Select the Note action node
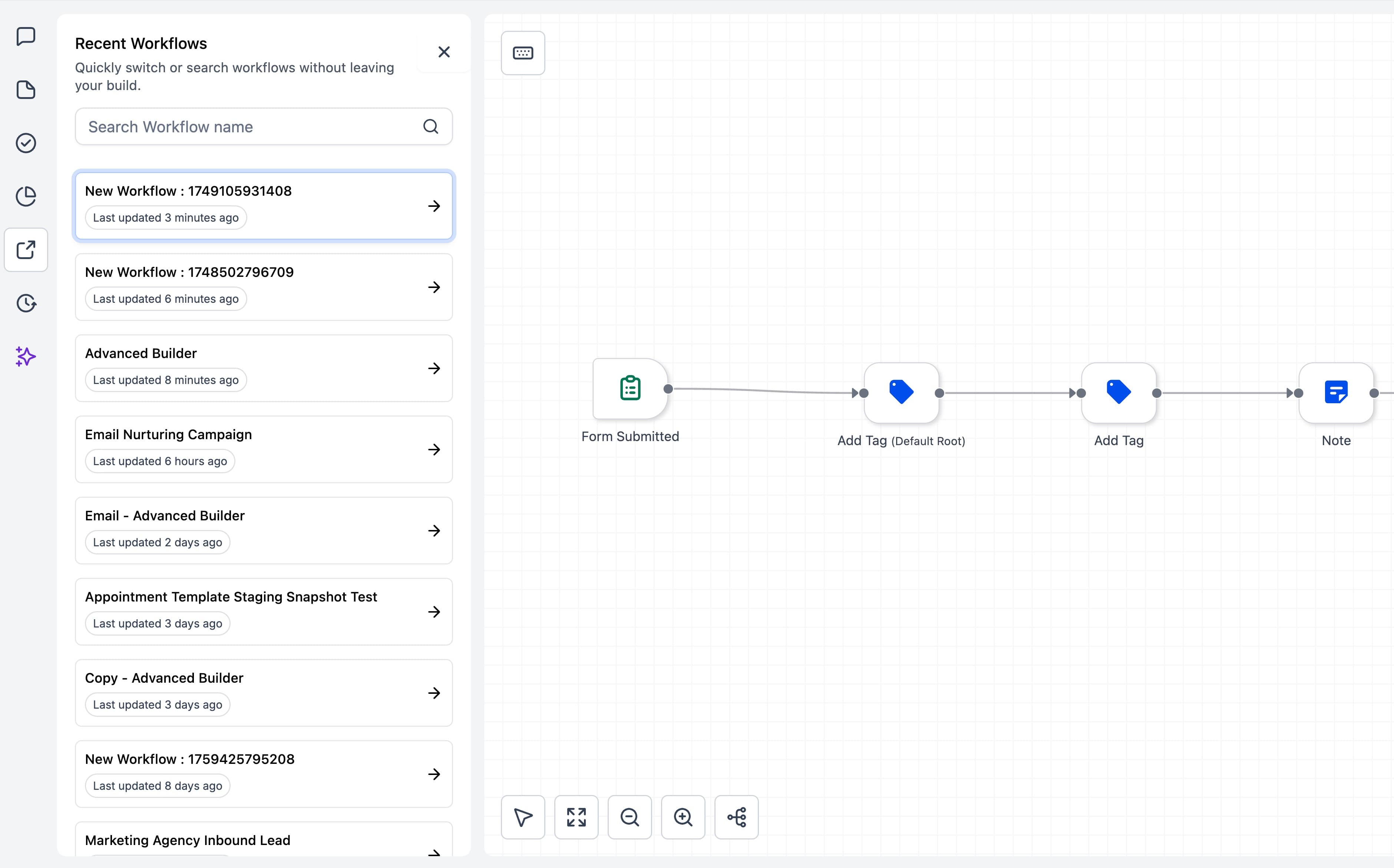Screen dimensions: 1394x868 pos(1336,392)
